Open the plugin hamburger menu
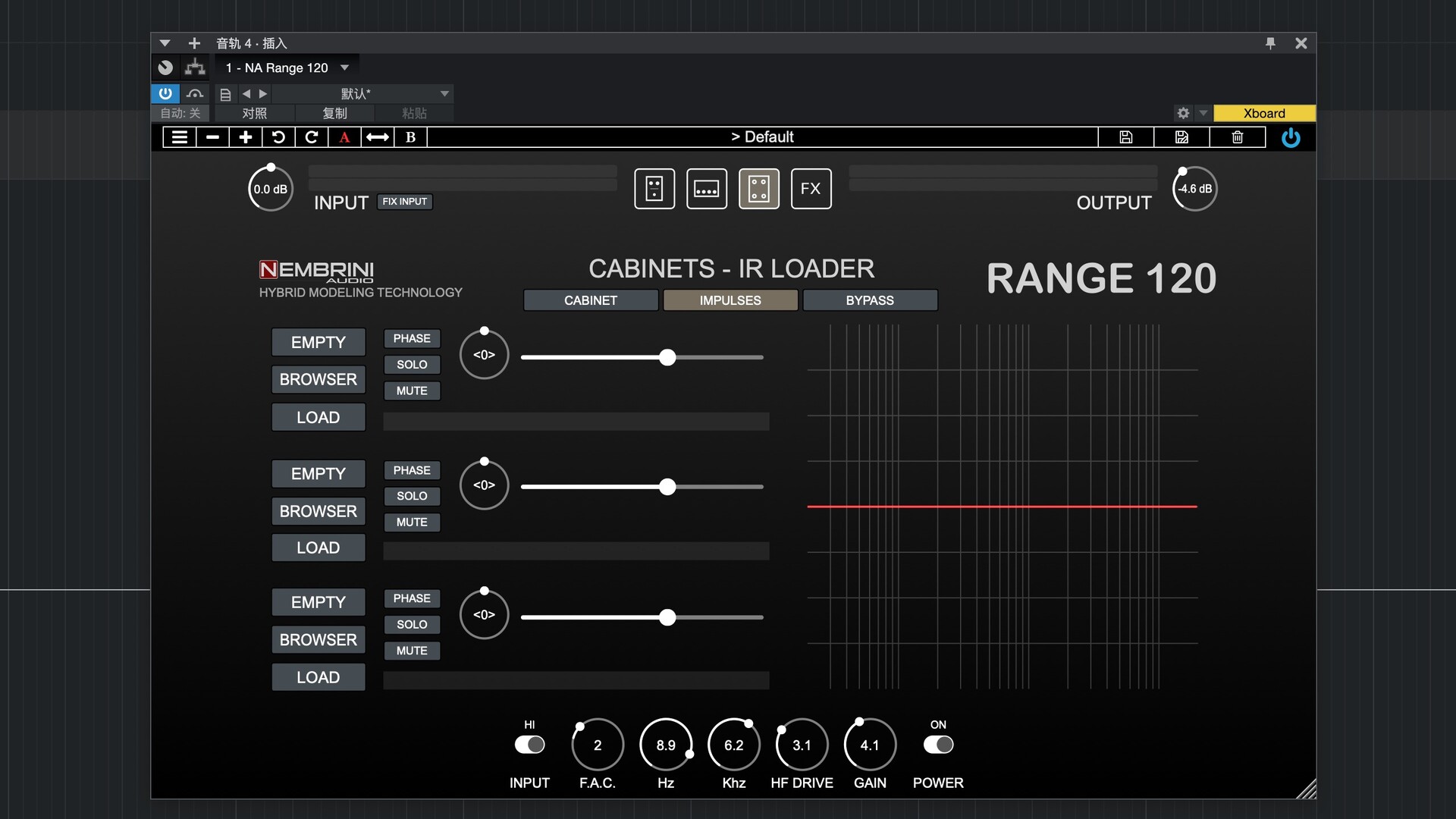 [x=180, y=137]
